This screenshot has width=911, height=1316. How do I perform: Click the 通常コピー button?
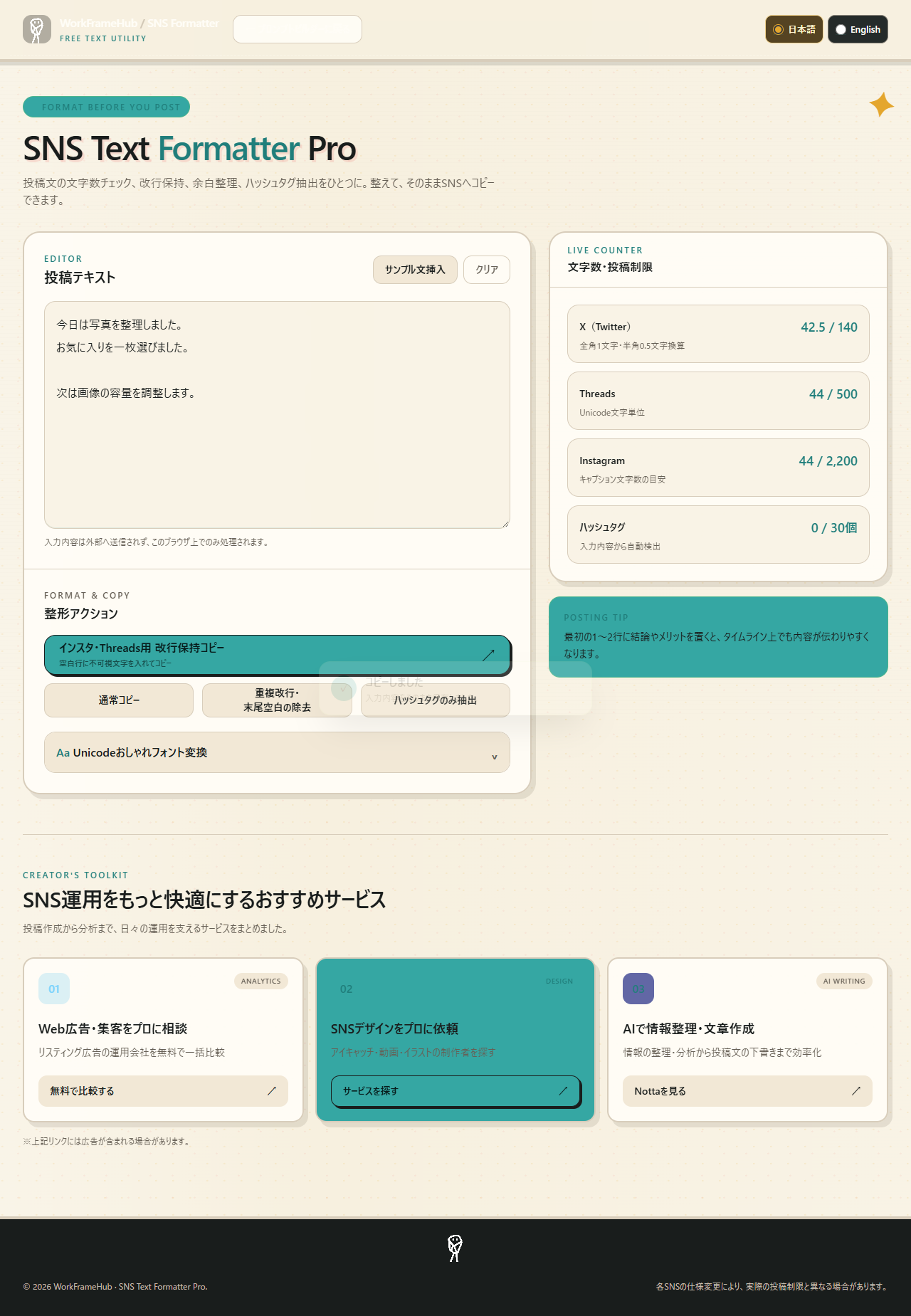pos(119,700)
